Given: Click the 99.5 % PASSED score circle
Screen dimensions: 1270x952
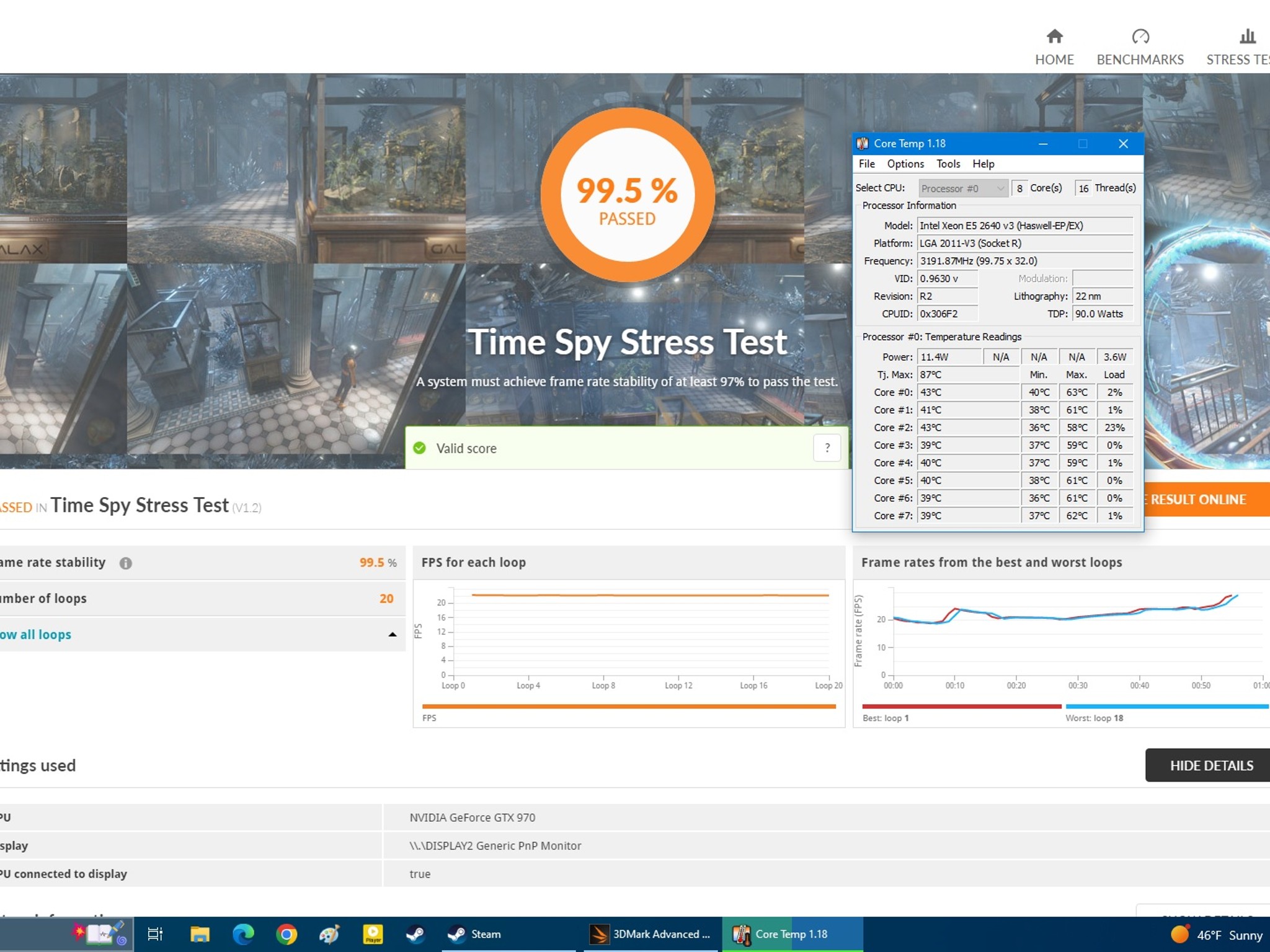Looking at the screenshot, I should pos(627,195).
